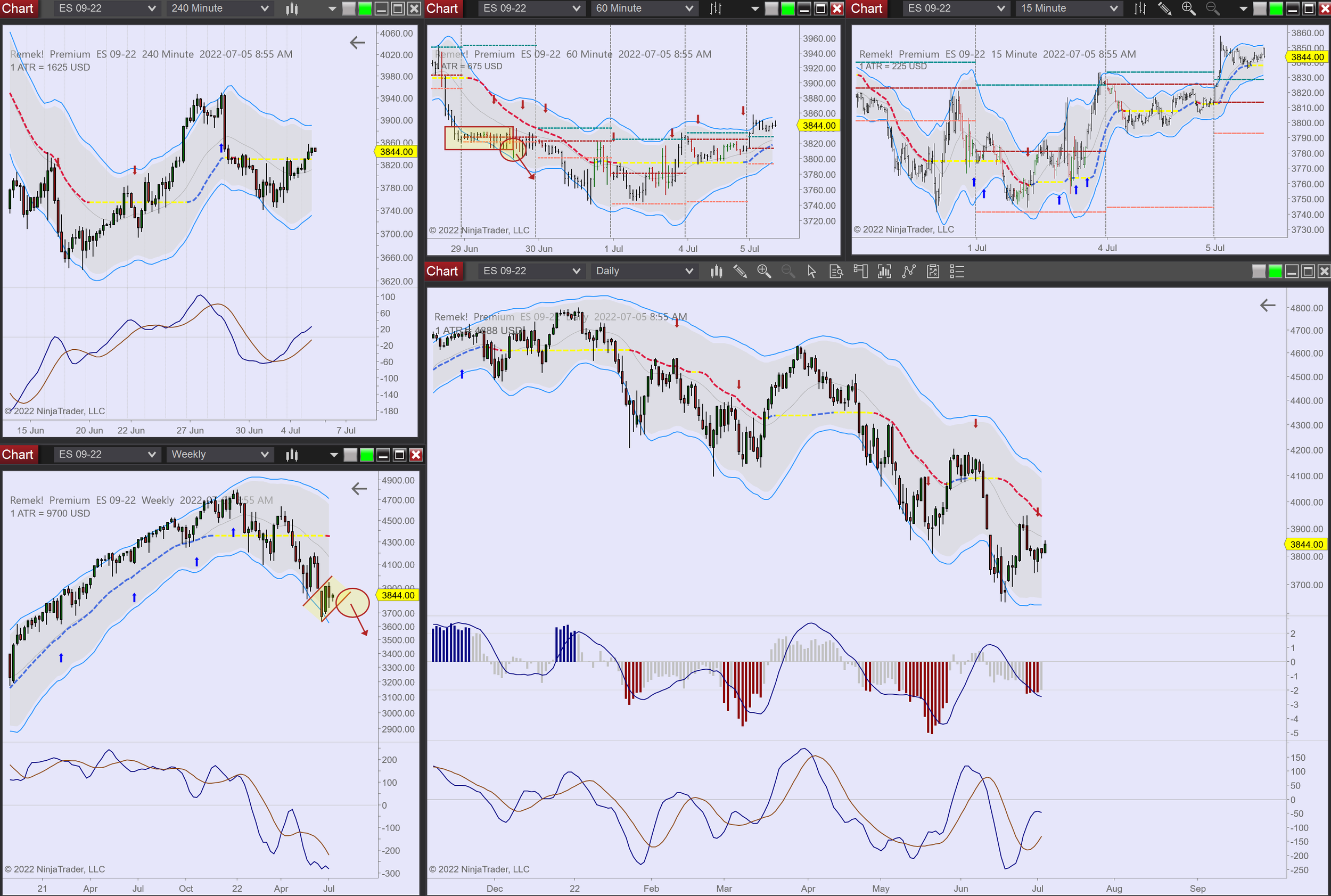The image size is (1331, 896).
Task: Click the back arrow on the 240 Minute chart
Action: click(x=357, y=42)
